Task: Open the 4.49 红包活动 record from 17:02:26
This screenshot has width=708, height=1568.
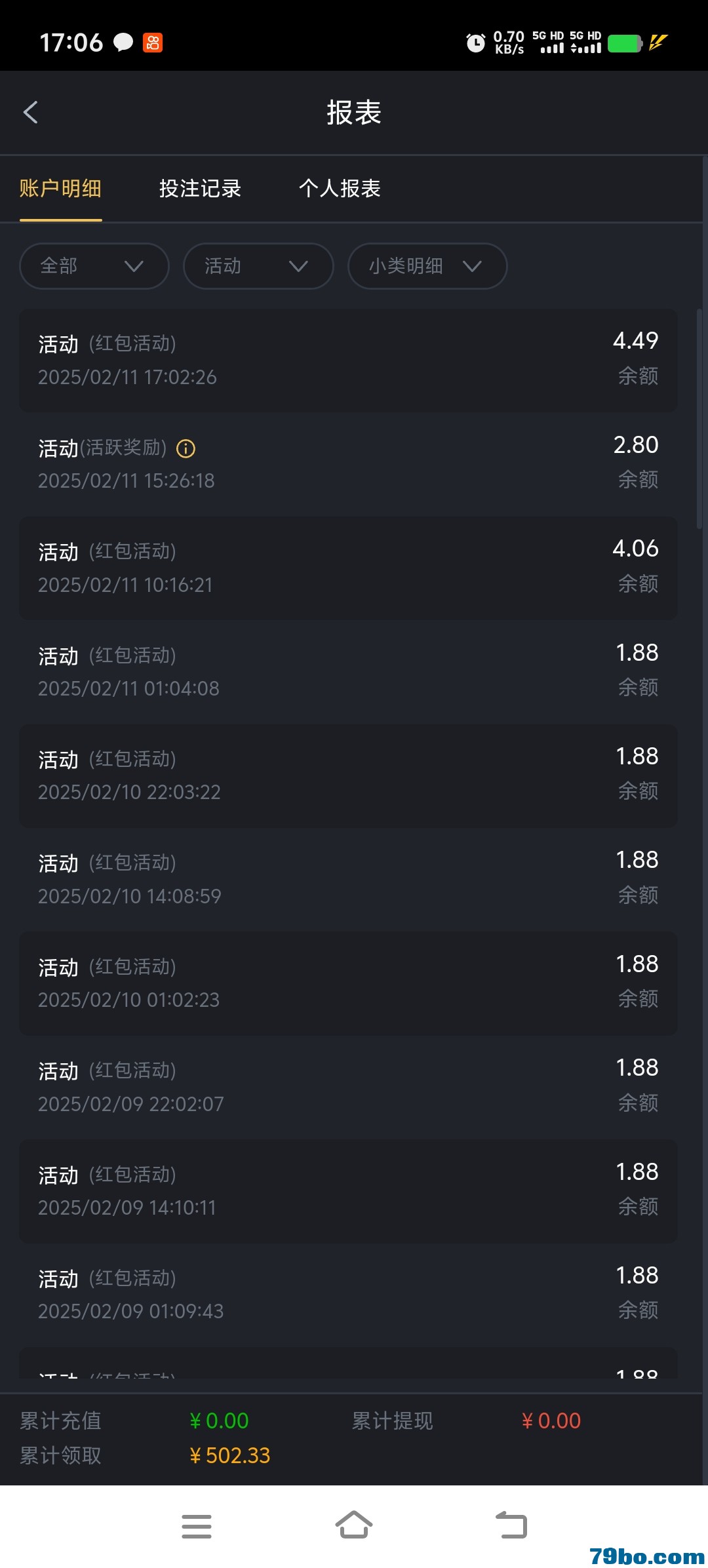Action: (347, 360)
